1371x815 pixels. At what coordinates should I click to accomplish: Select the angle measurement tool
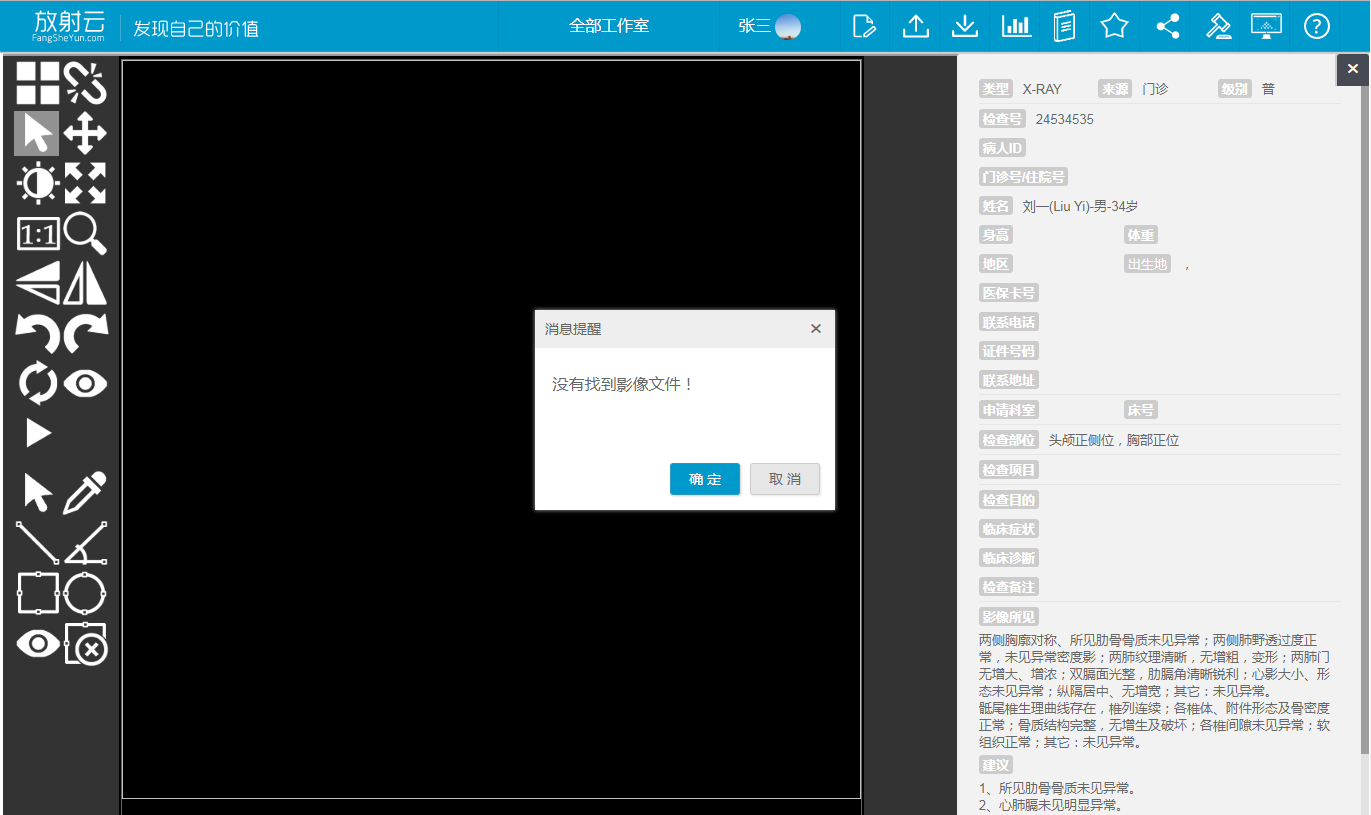86,543
